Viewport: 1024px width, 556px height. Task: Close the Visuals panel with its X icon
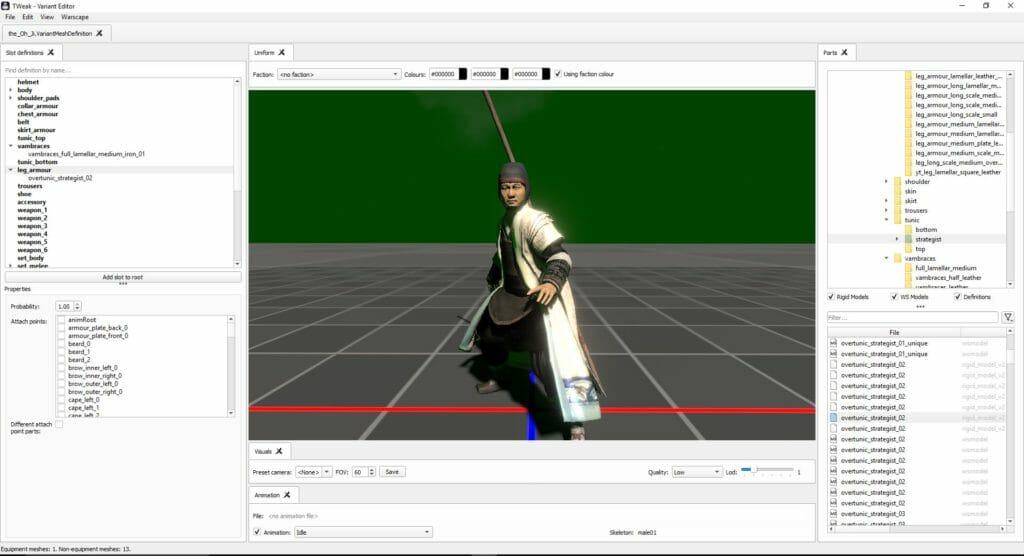coord(280,451)
